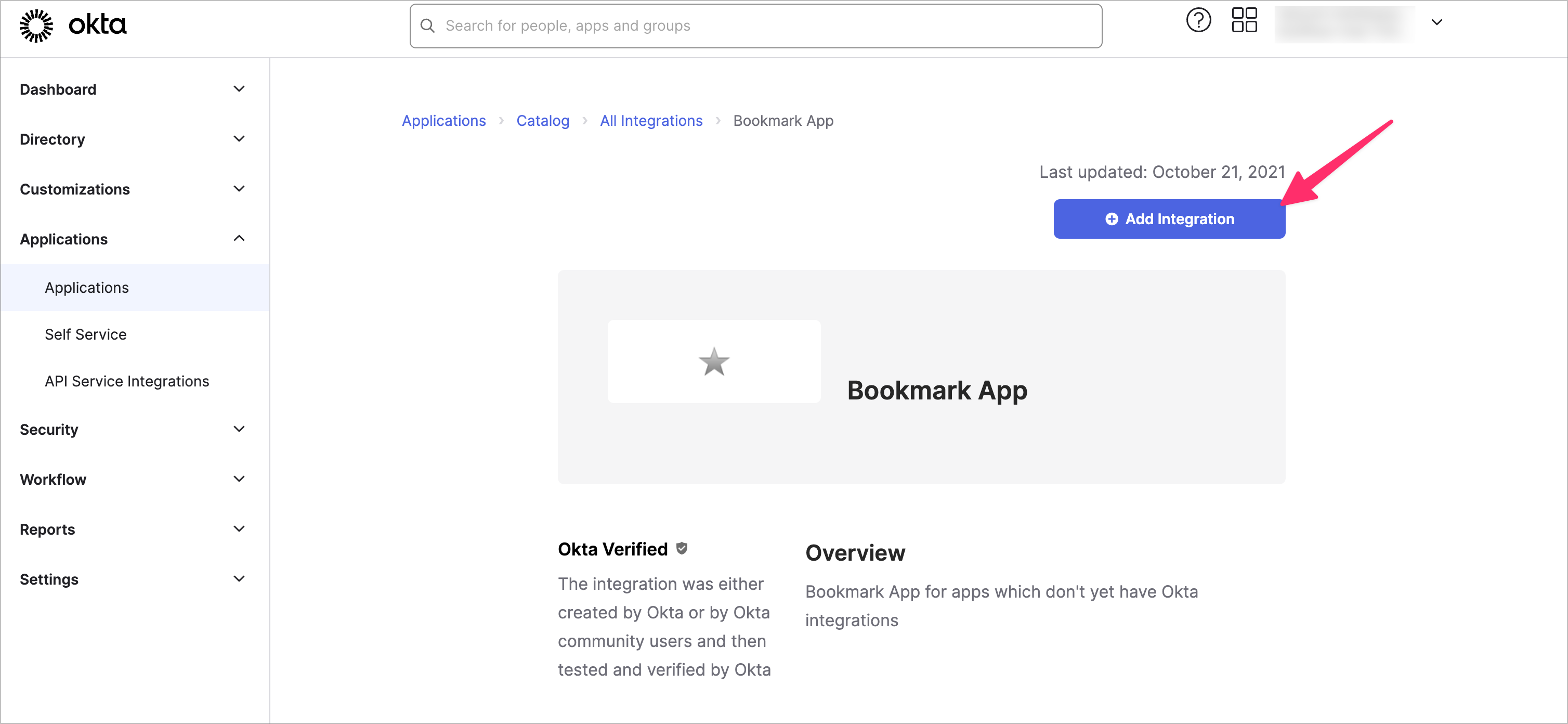The height and width of the screenshot is (724, 1568).
Task: Open the Settings menu item
Action: [x=49, y=580]
